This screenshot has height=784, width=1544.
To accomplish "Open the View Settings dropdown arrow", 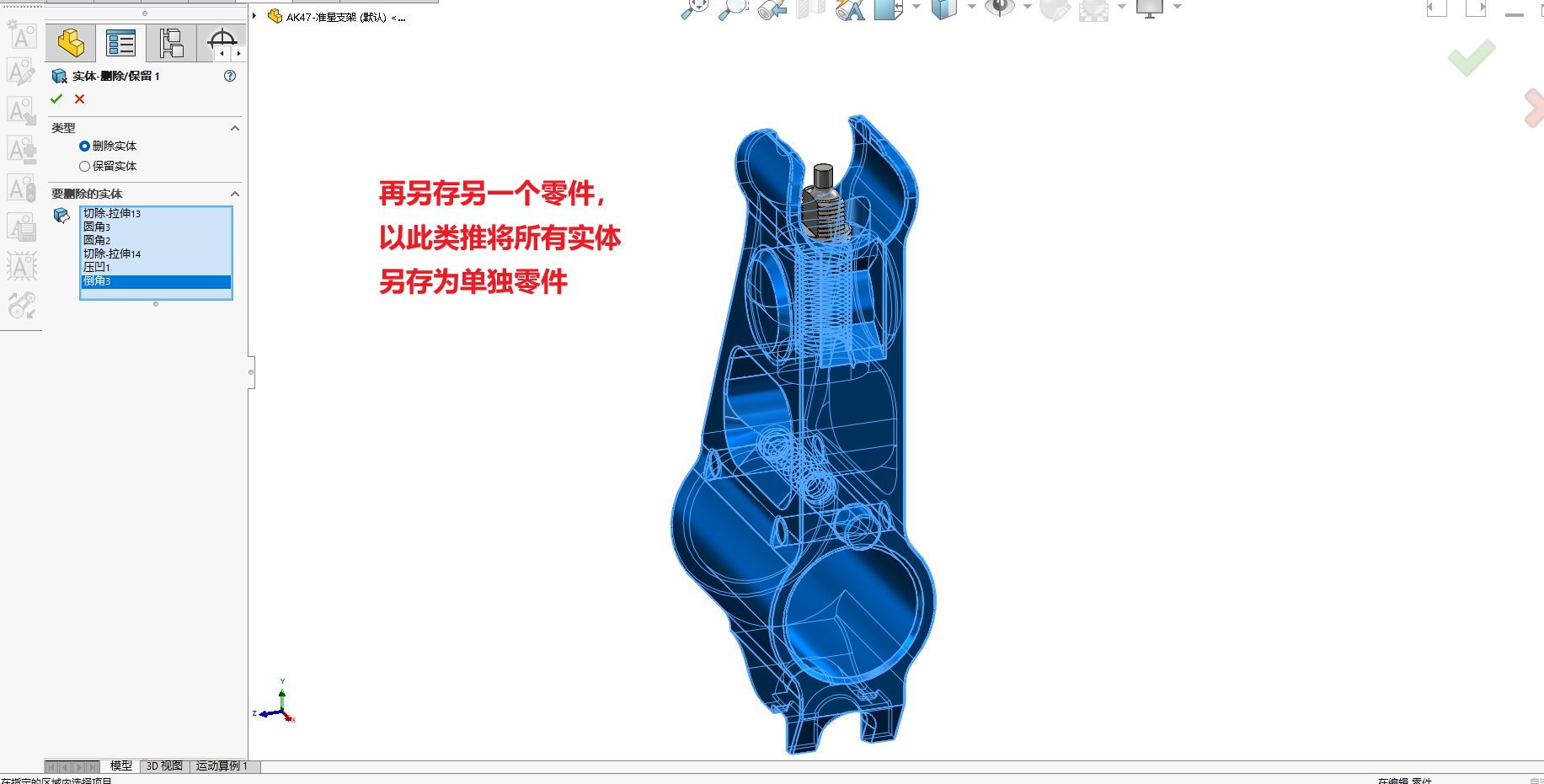I will (1178, 7).
